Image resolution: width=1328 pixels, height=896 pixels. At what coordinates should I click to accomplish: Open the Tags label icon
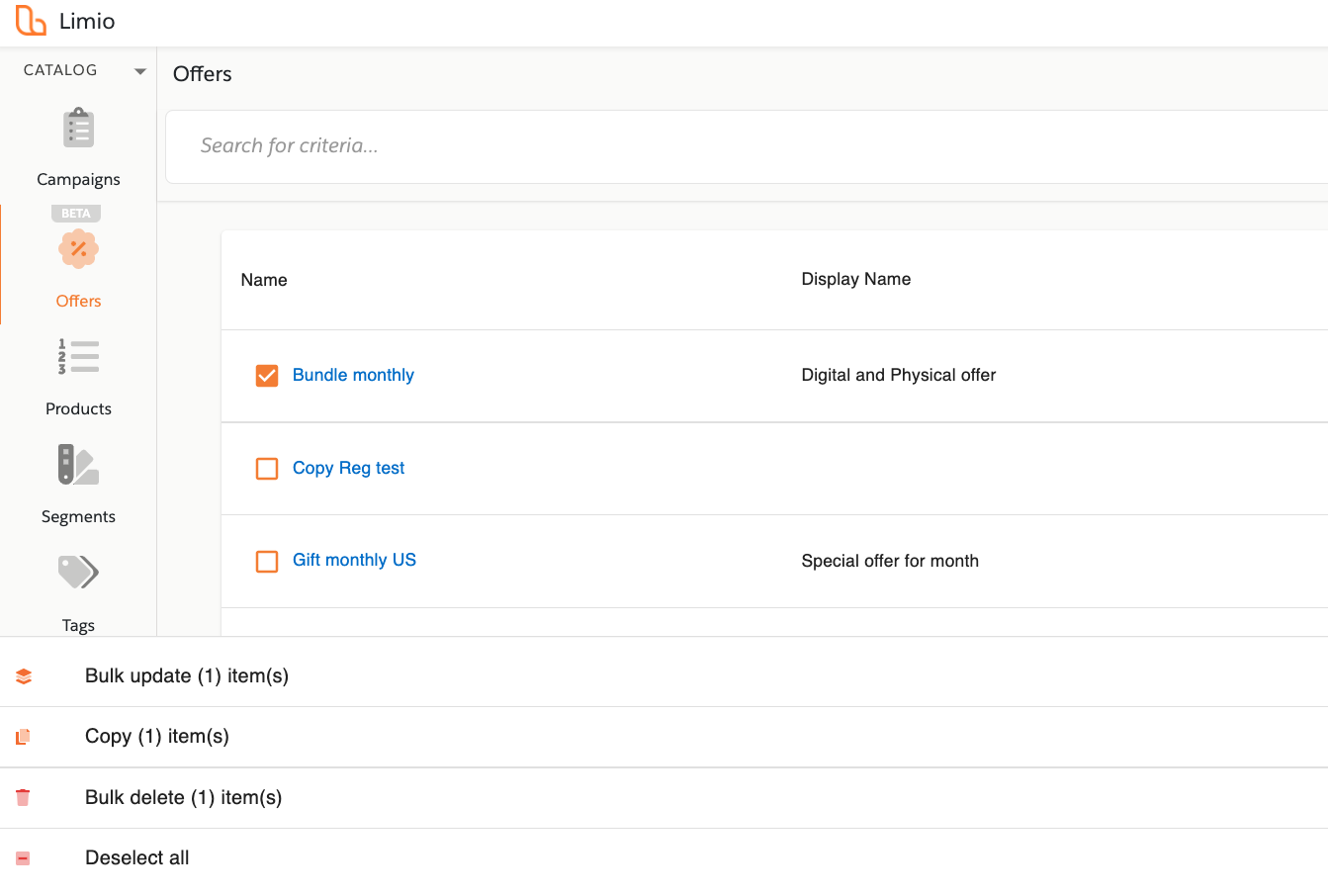(x=78, y=572)
